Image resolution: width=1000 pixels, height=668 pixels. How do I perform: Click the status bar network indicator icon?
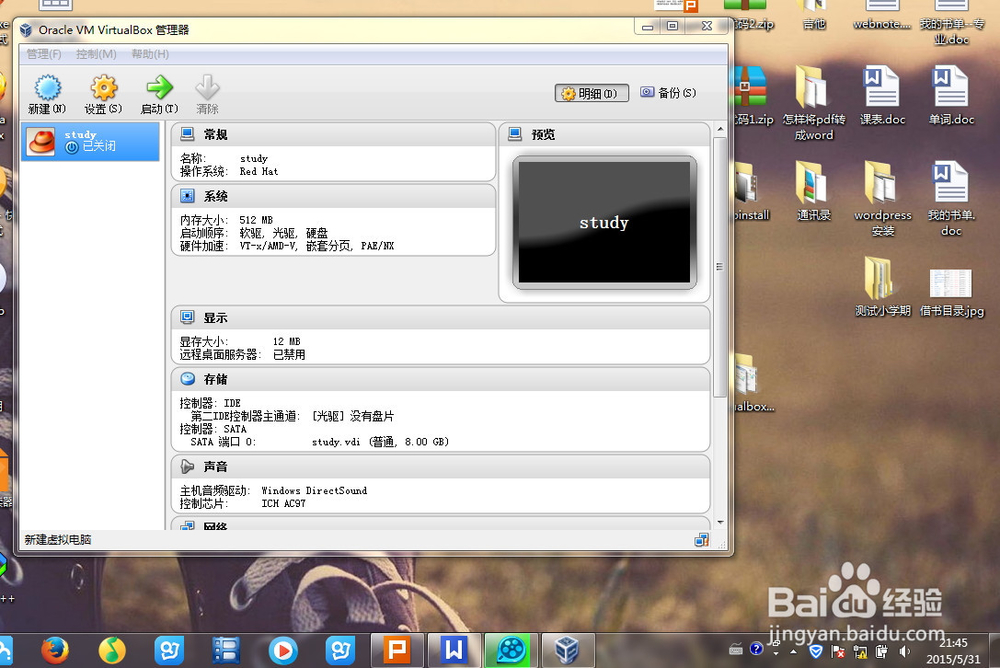pos(702,540)
